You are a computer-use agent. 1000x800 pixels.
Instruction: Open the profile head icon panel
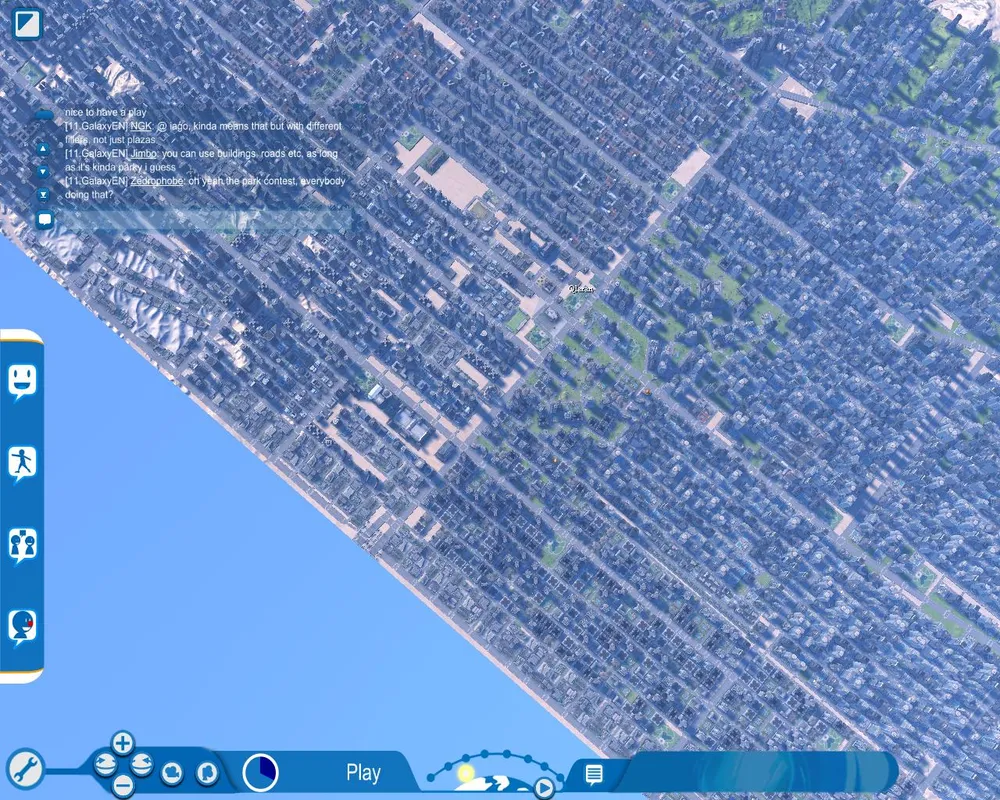(22, 628)
